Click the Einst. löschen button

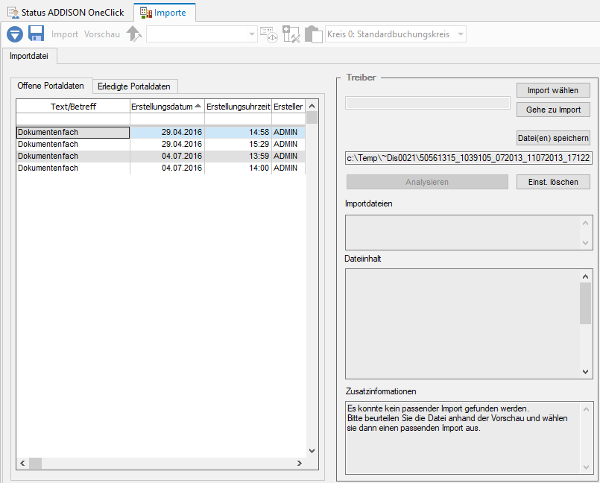553,182
